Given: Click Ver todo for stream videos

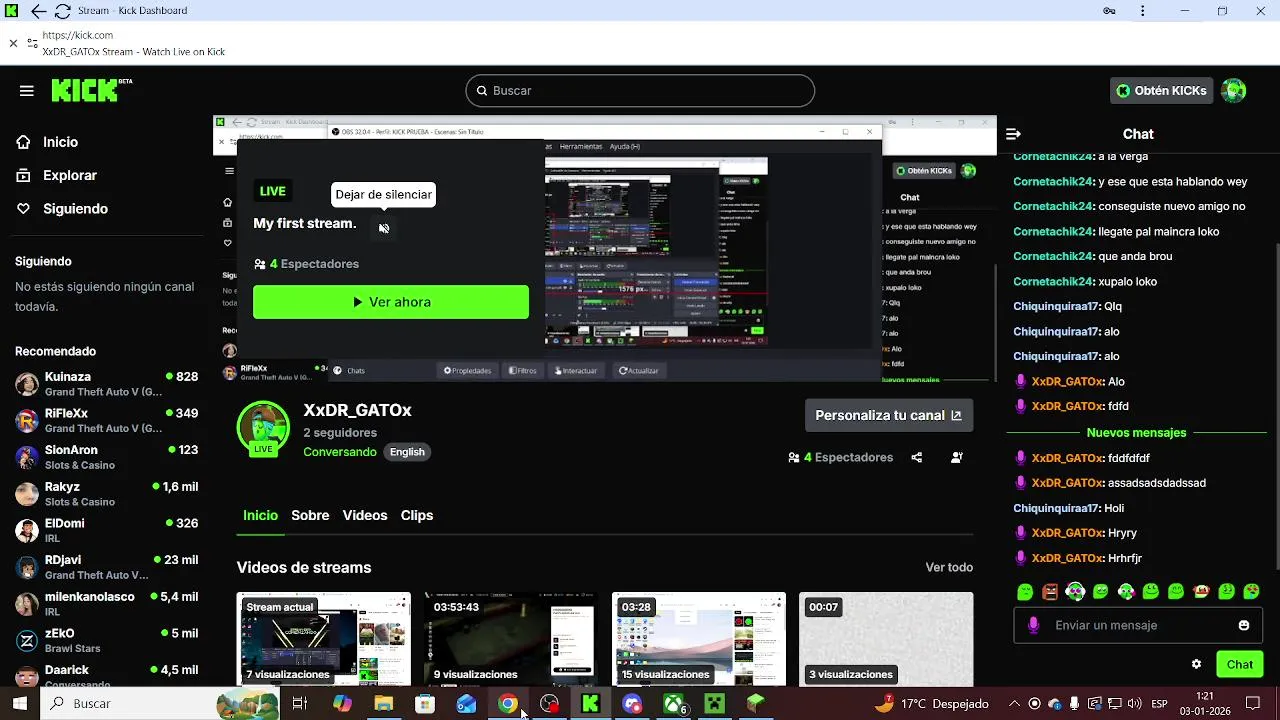Looking at the screenshot, I should 949,567.
